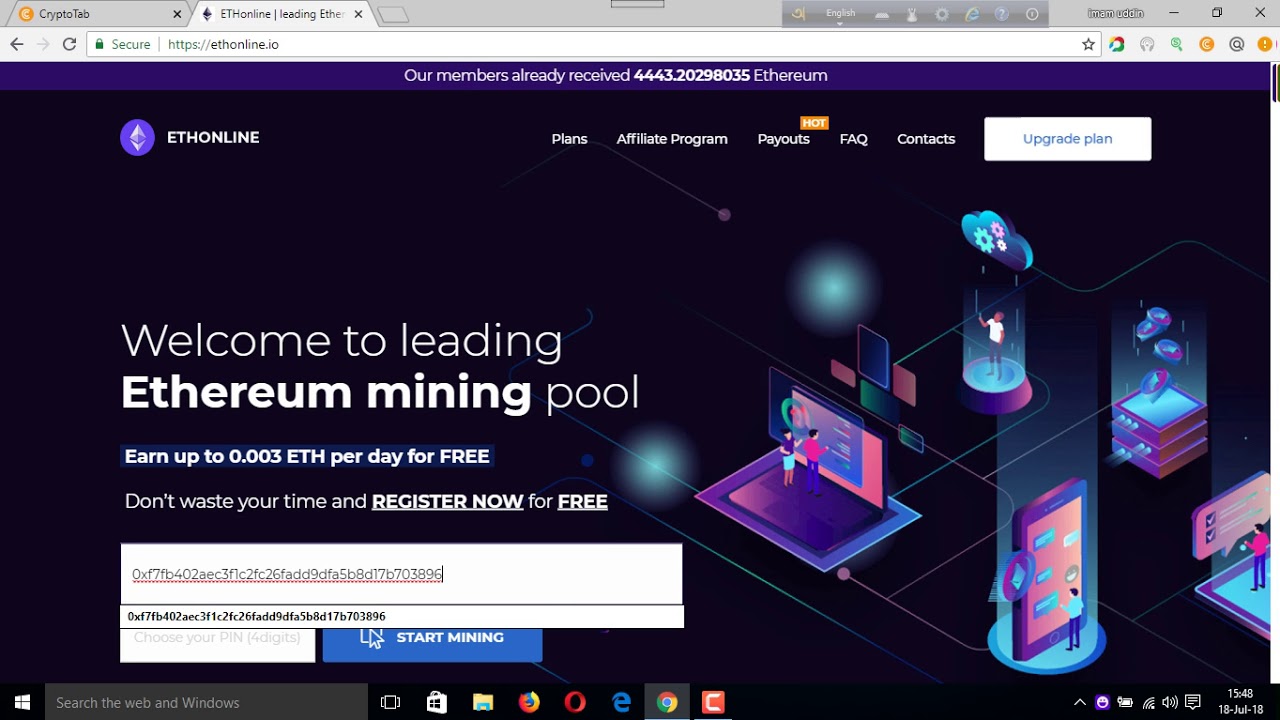This screenshot has width=1280, height=720.
Task: Open the green magnifier extension icon
Action: [1177, 44]
